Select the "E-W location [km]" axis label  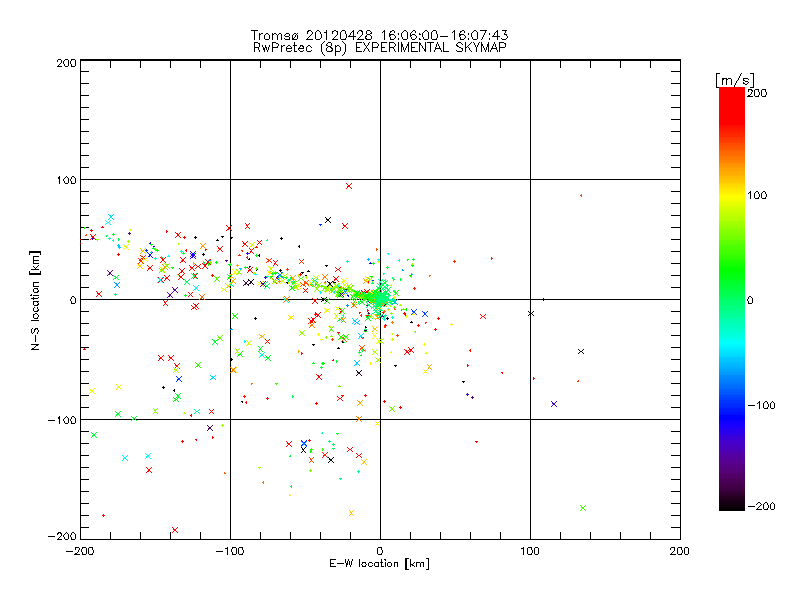(x=379, y=564)
